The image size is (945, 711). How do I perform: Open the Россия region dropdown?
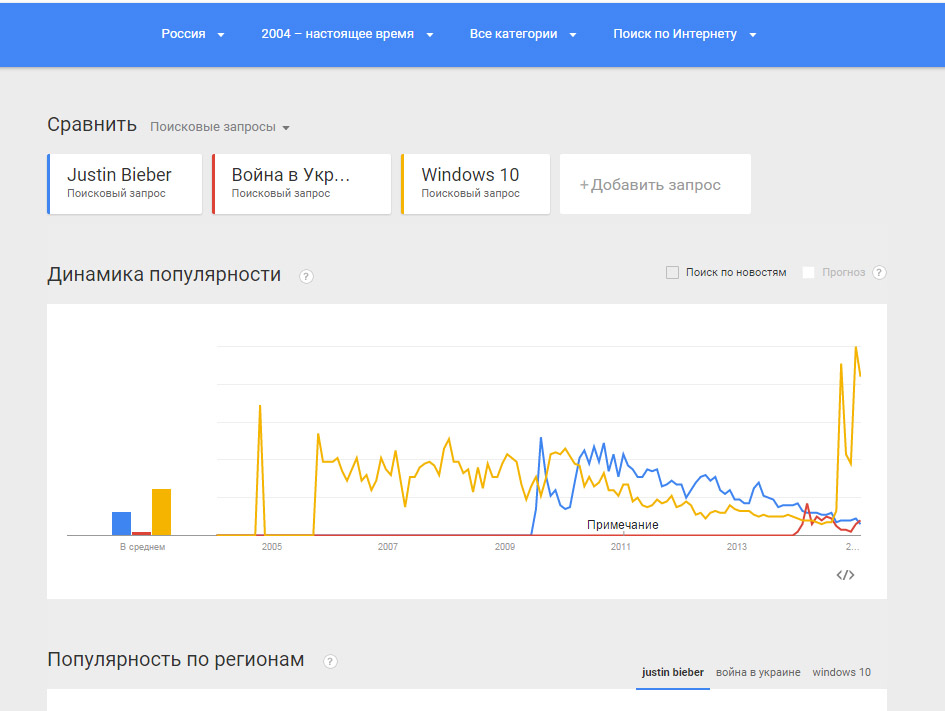click(193, 34)
